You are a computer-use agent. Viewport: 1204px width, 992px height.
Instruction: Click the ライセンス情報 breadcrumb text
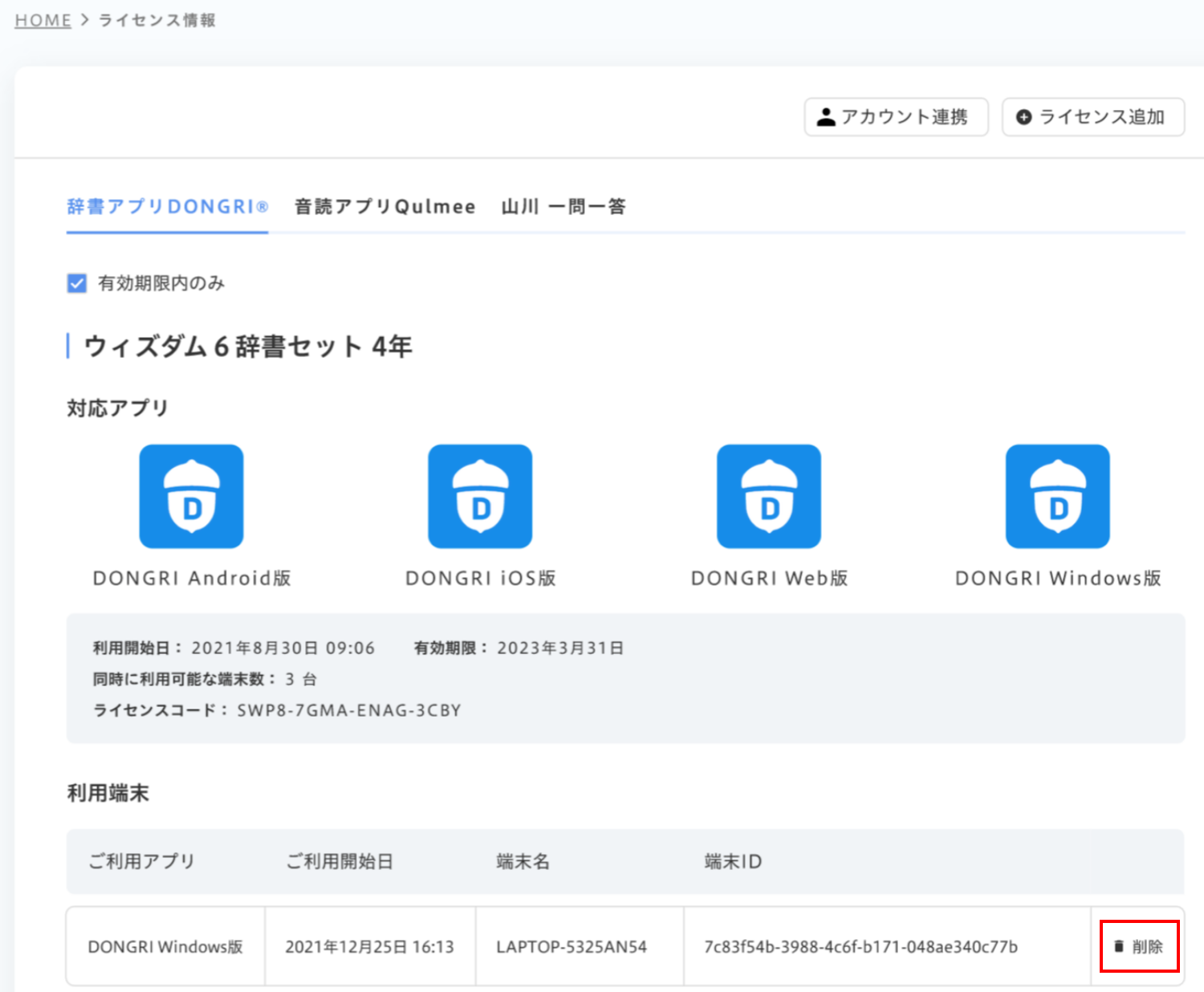pos(157,20)
